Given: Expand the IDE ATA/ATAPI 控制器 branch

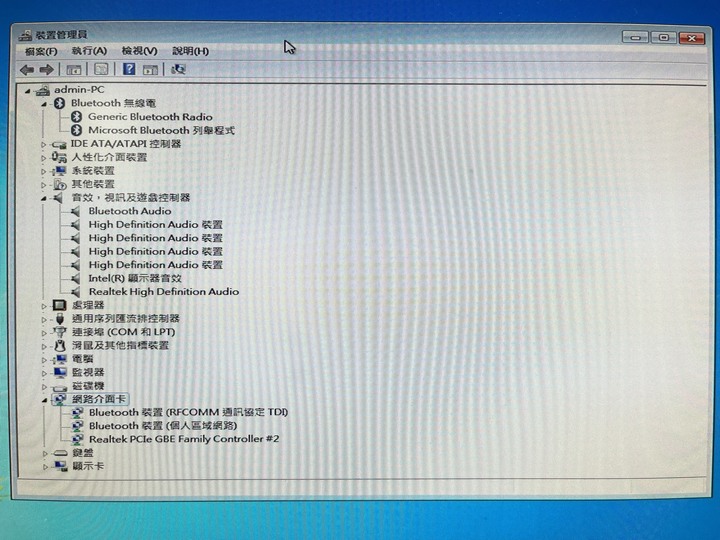Looking at the screenshot, I should coord(44,145).
